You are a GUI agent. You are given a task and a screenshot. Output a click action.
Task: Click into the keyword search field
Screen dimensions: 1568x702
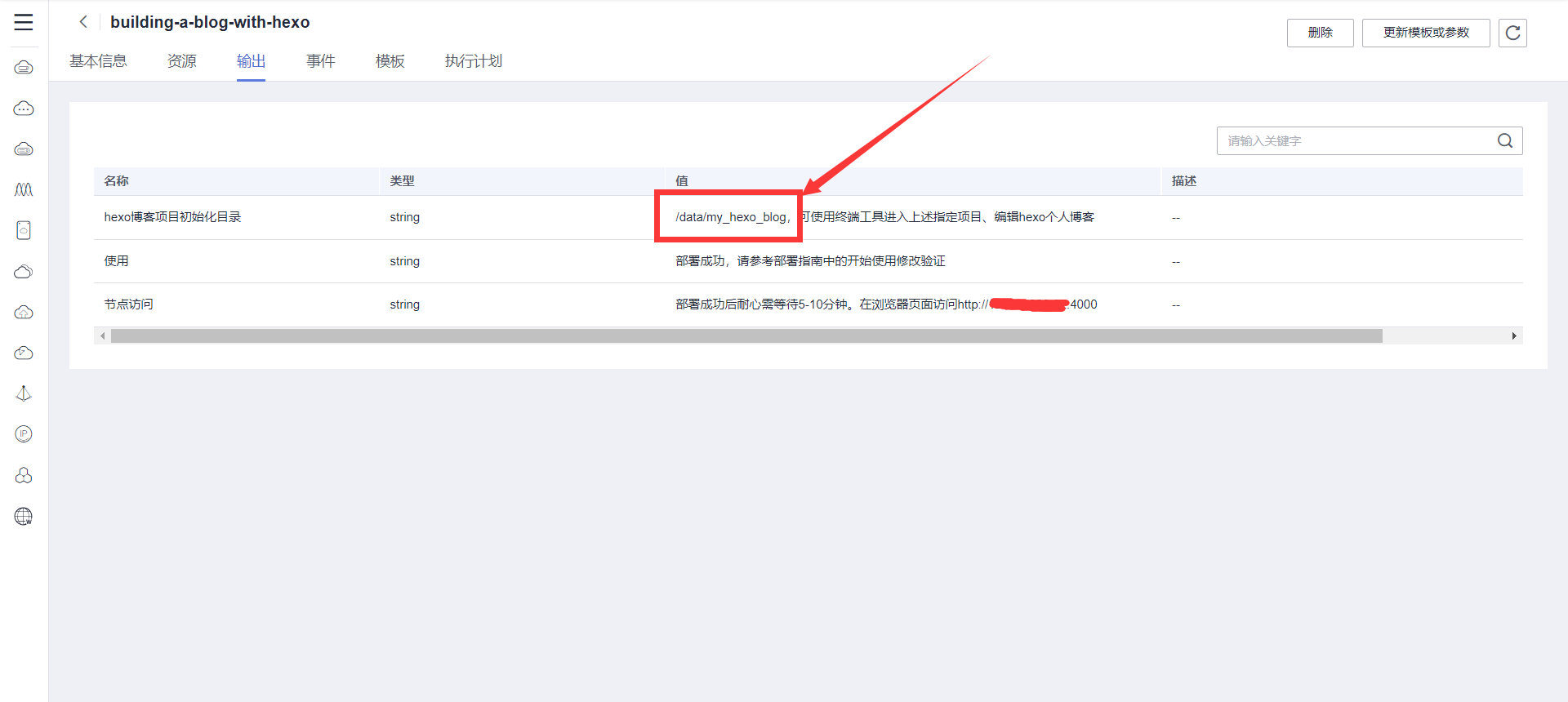pos(1356,141)
